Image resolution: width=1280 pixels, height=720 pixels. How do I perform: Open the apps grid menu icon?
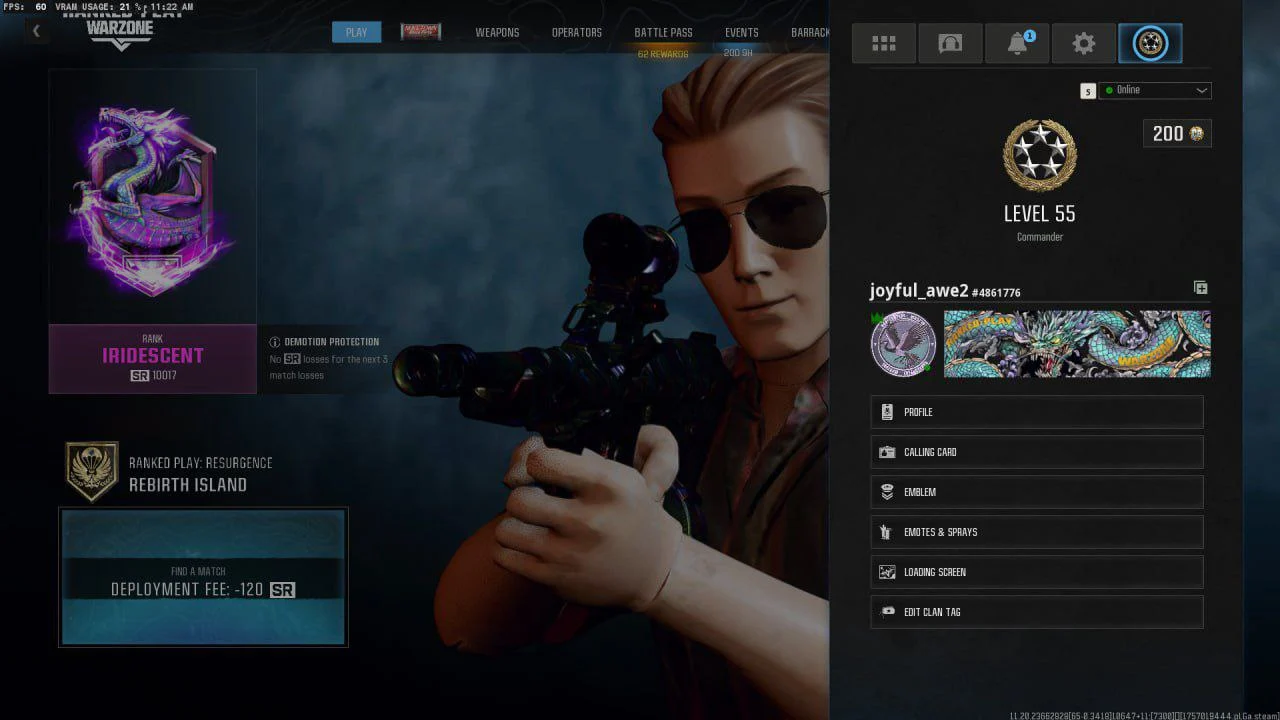click(883, 44)
